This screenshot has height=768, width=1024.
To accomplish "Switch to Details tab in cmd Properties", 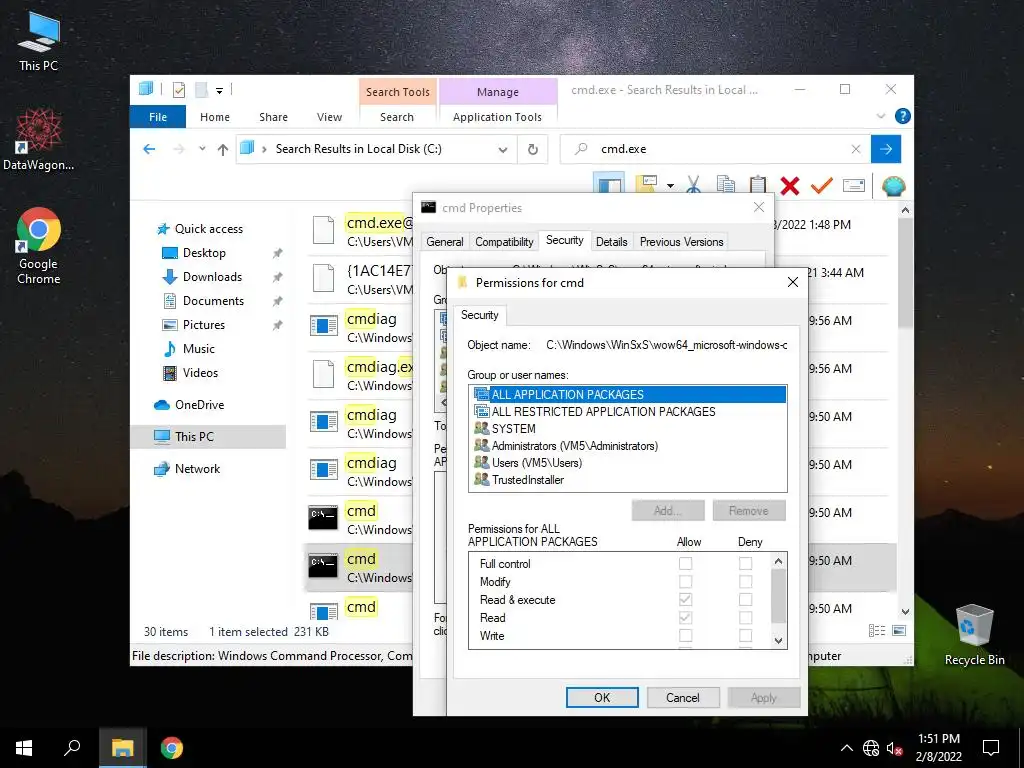I will (611, 242).
